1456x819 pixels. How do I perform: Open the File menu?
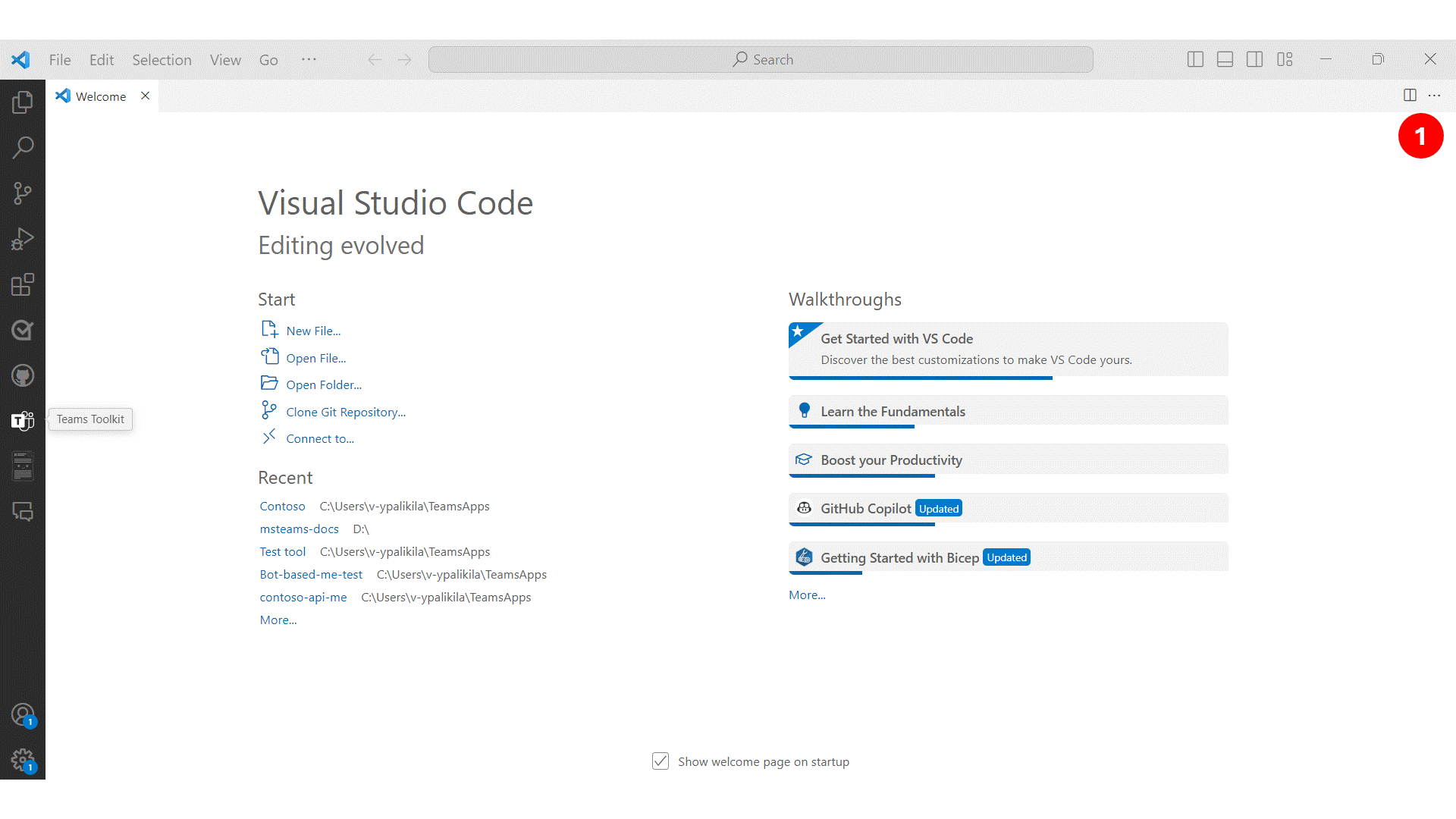[58, 59]
